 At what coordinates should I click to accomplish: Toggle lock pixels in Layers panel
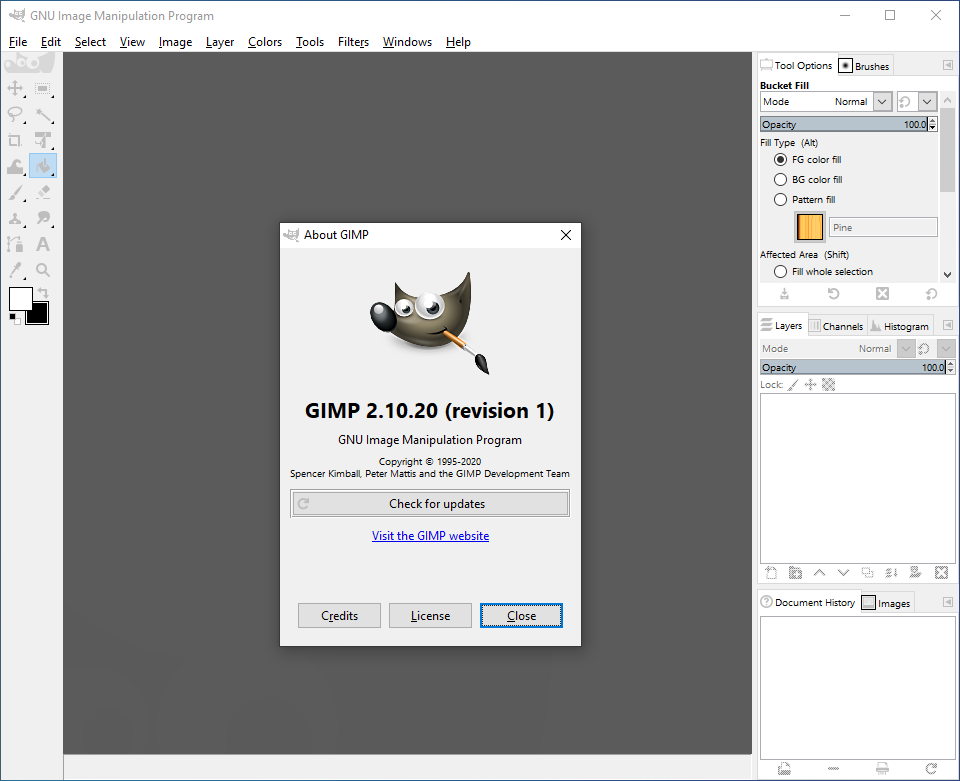[793, 385]
